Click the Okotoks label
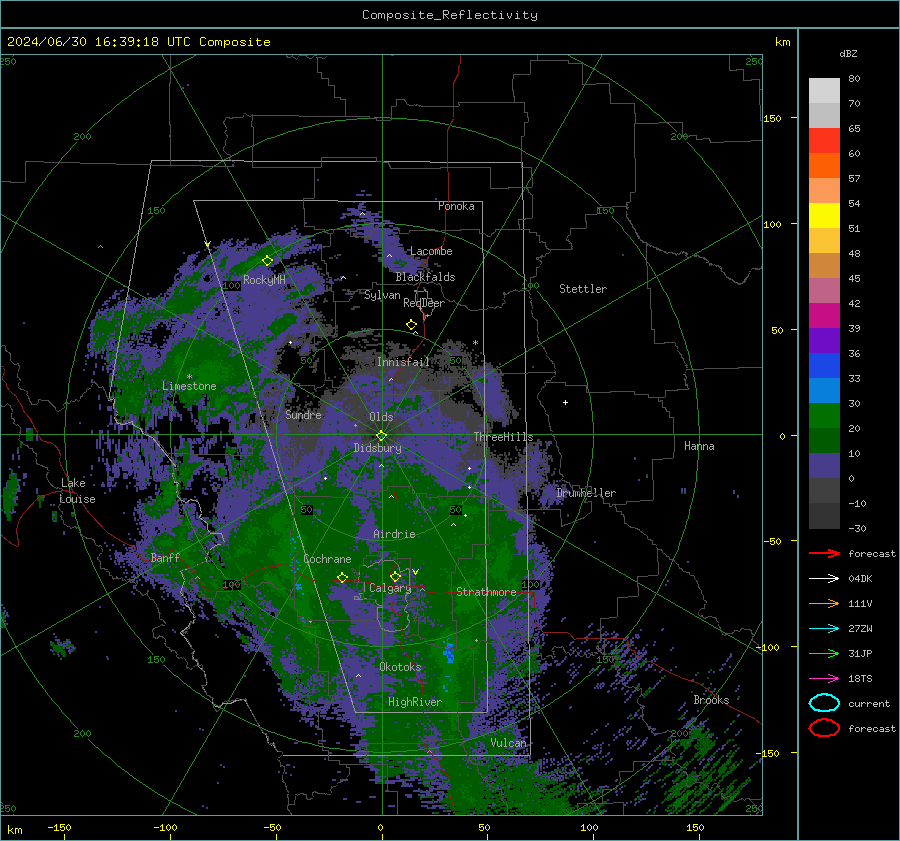Image resolution: width=900 pixels, height=841 pixels. pos(400,666)
